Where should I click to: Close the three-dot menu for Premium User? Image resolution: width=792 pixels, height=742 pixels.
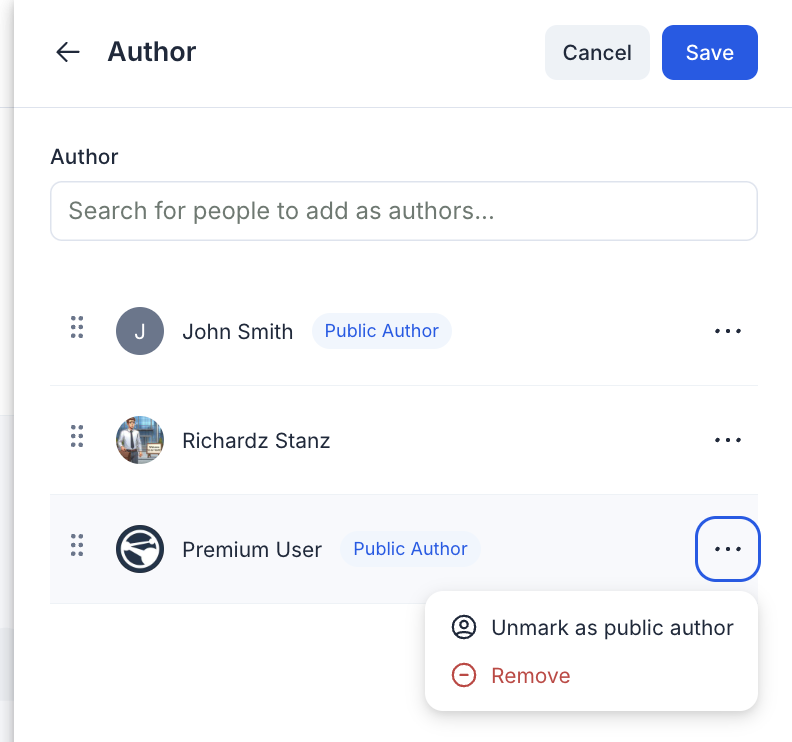[728, 549]
